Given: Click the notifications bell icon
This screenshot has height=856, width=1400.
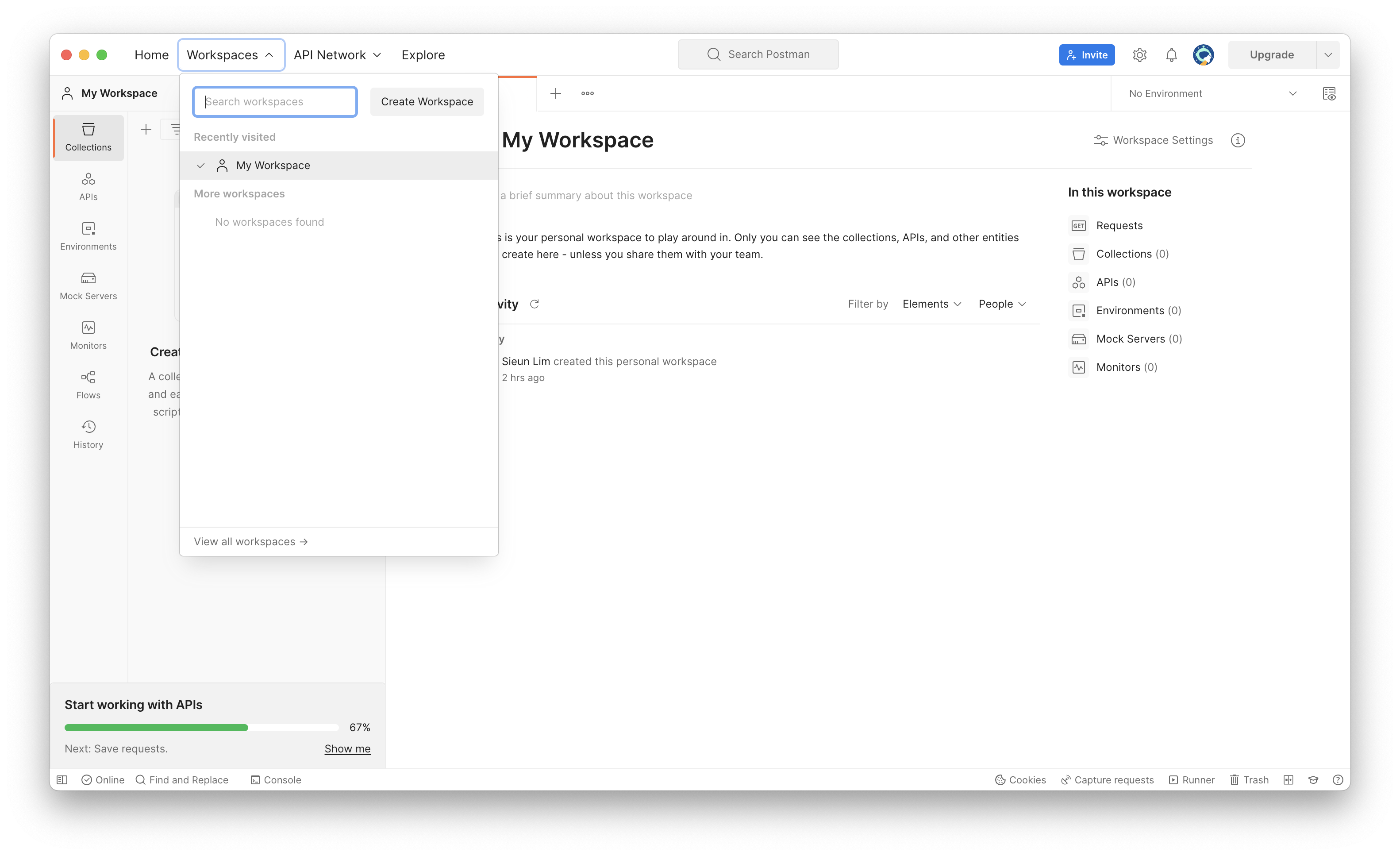Looking at the screenshot, I should point(1171,55).
